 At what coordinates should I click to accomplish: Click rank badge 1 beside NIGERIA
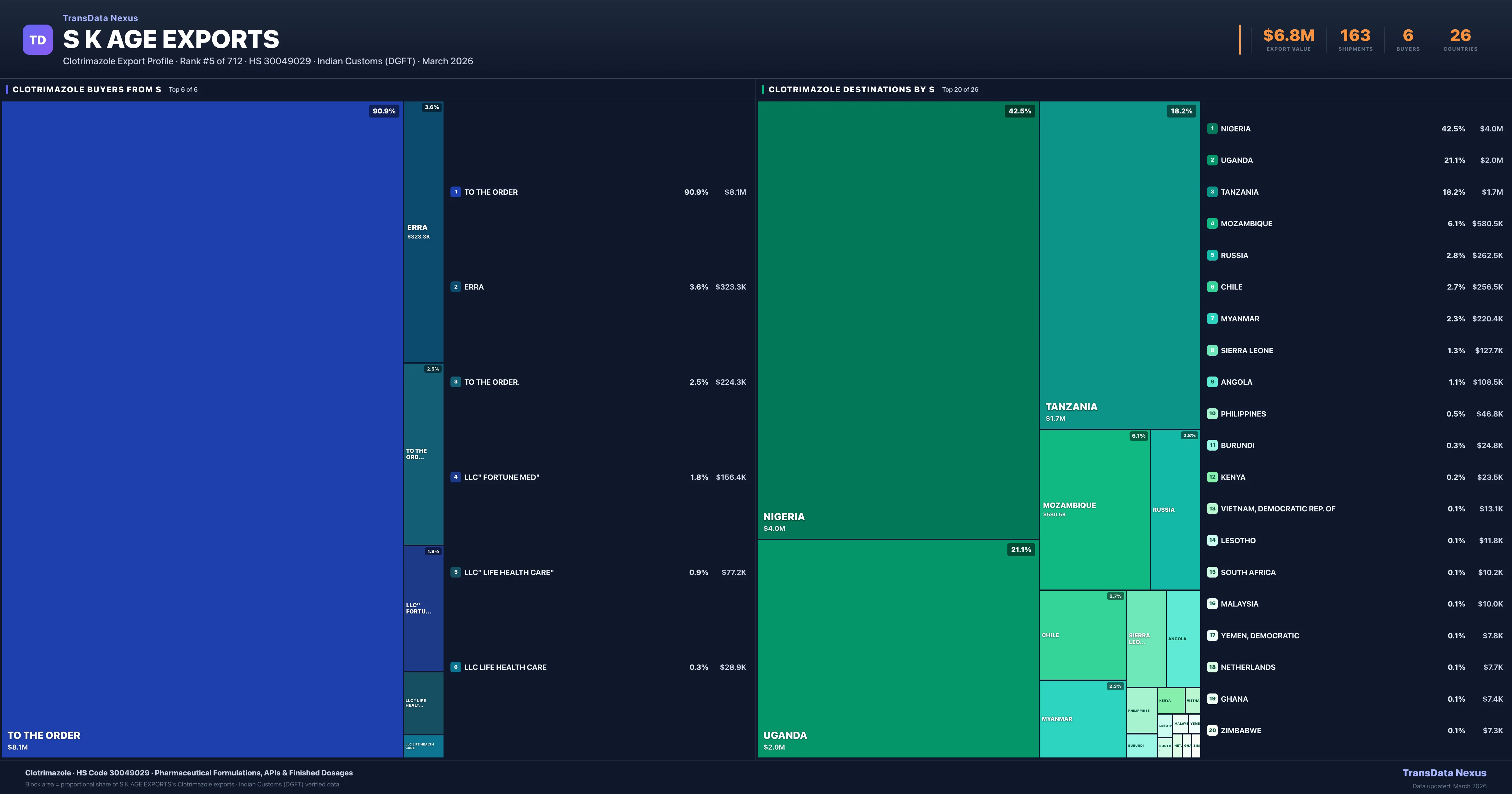[x=1212, y=129]
